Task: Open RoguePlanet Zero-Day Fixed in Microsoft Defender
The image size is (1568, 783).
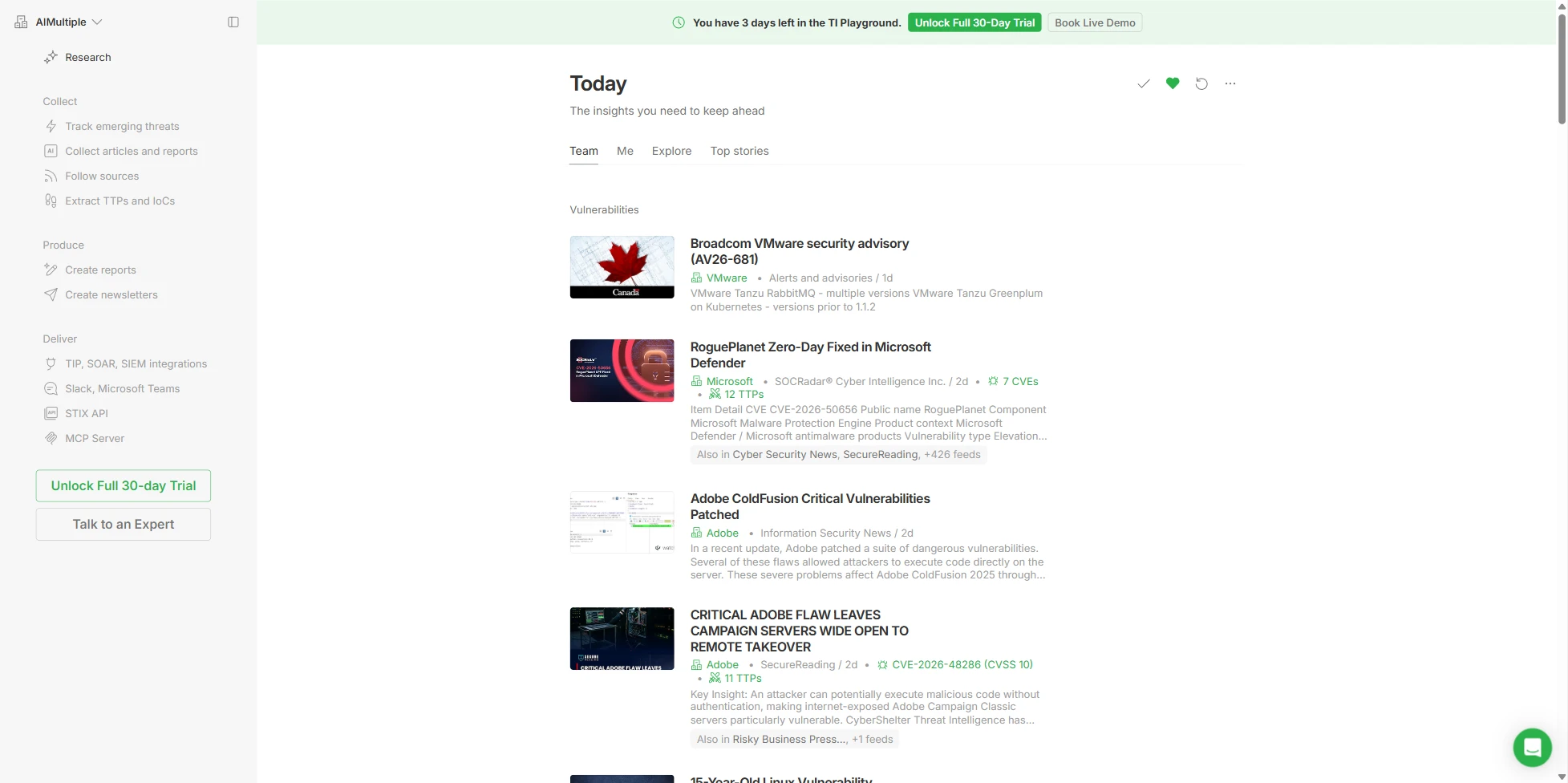Action: coord(810,355)
